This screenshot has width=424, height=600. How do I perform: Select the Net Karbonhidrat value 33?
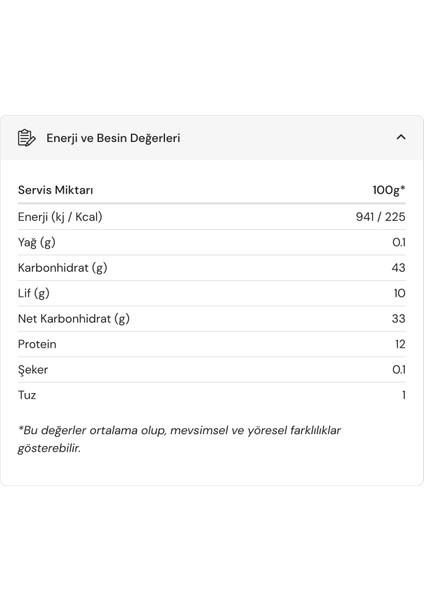pos(398,318)
